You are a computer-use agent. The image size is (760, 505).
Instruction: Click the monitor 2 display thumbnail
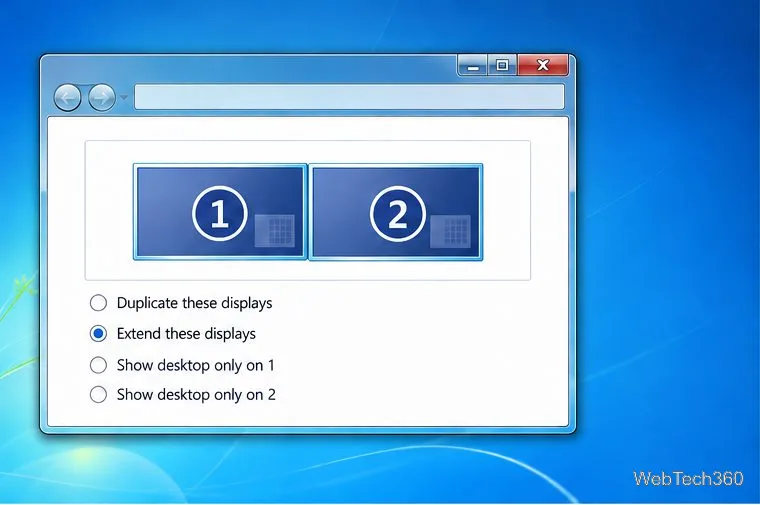pyautogui.click(x=396, y=212)
